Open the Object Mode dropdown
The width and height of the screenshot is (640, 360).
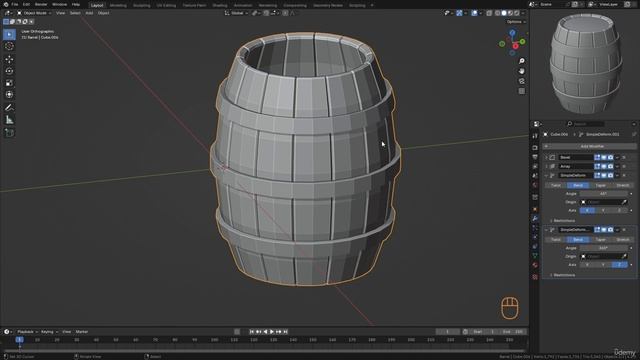point(34,13)
